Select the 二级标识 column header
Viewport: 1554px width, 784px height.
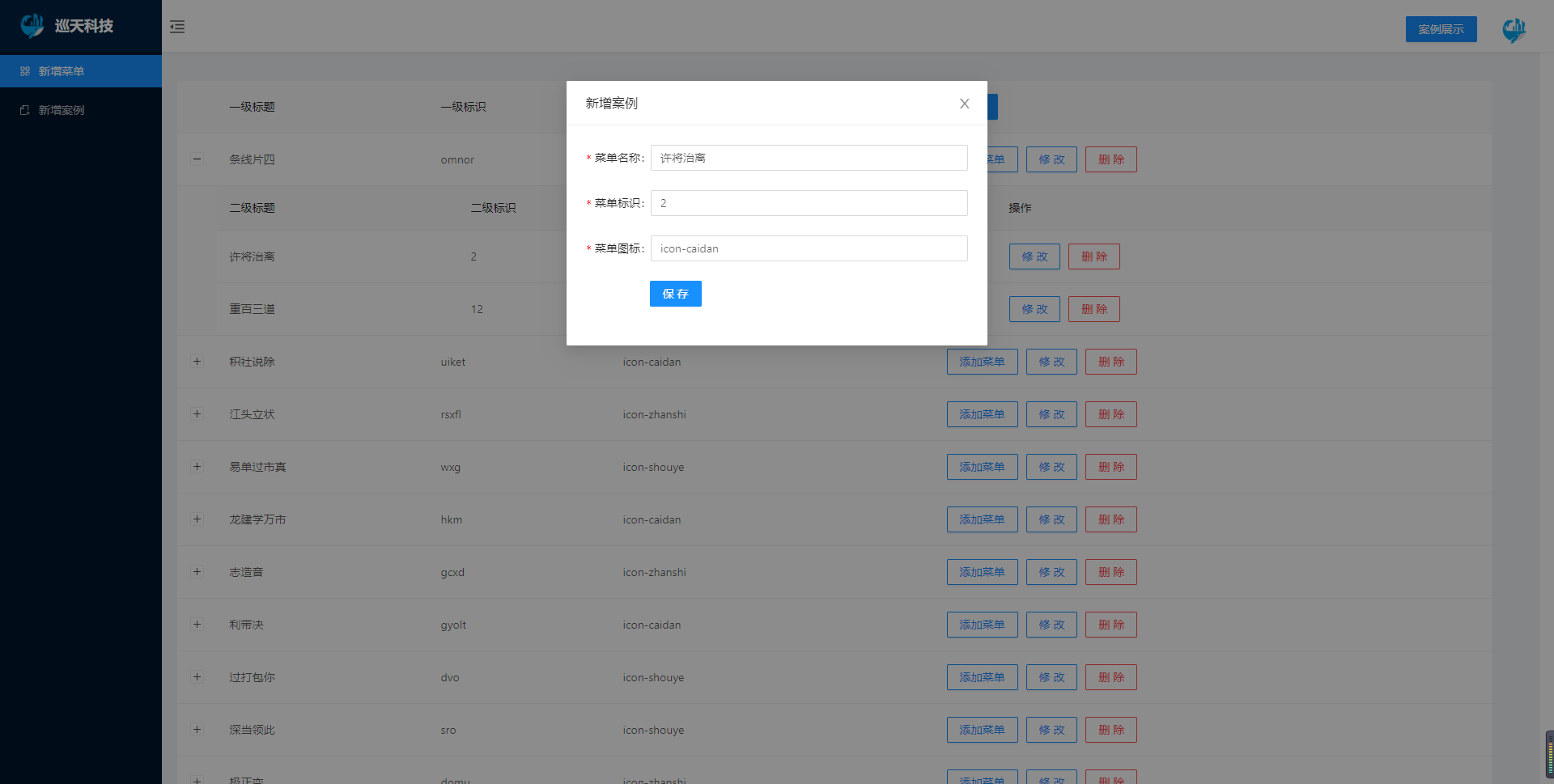tap(493, 208)
